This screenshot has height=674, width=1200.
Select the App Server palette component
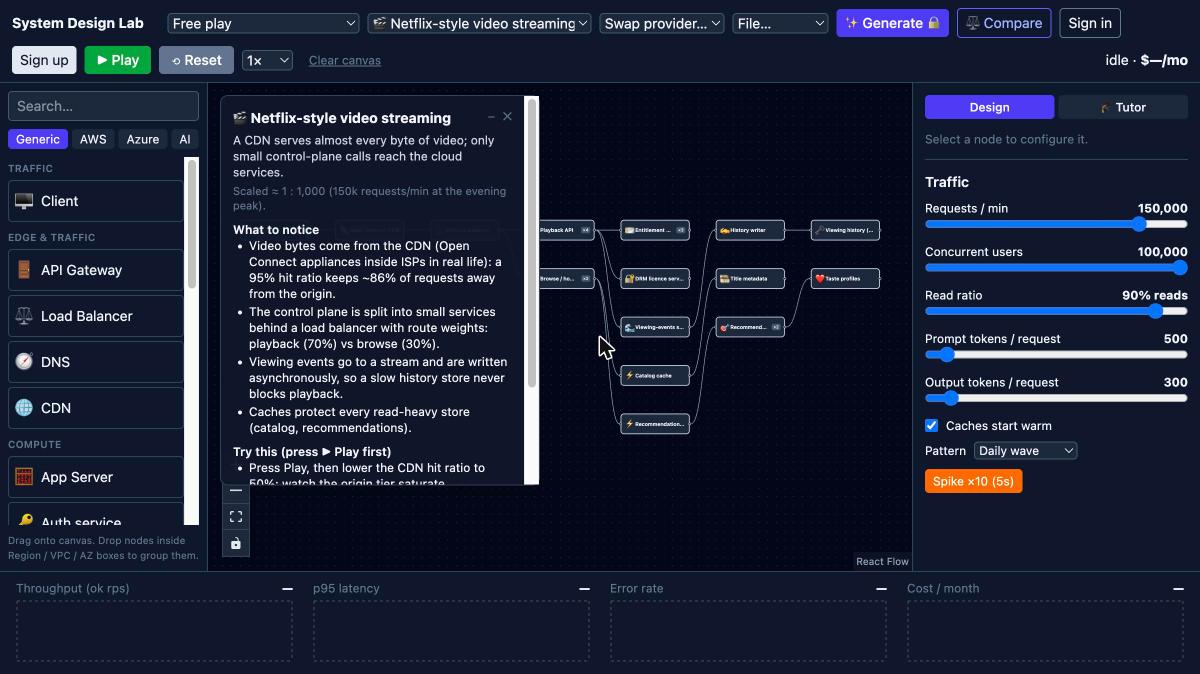point(96,477)
